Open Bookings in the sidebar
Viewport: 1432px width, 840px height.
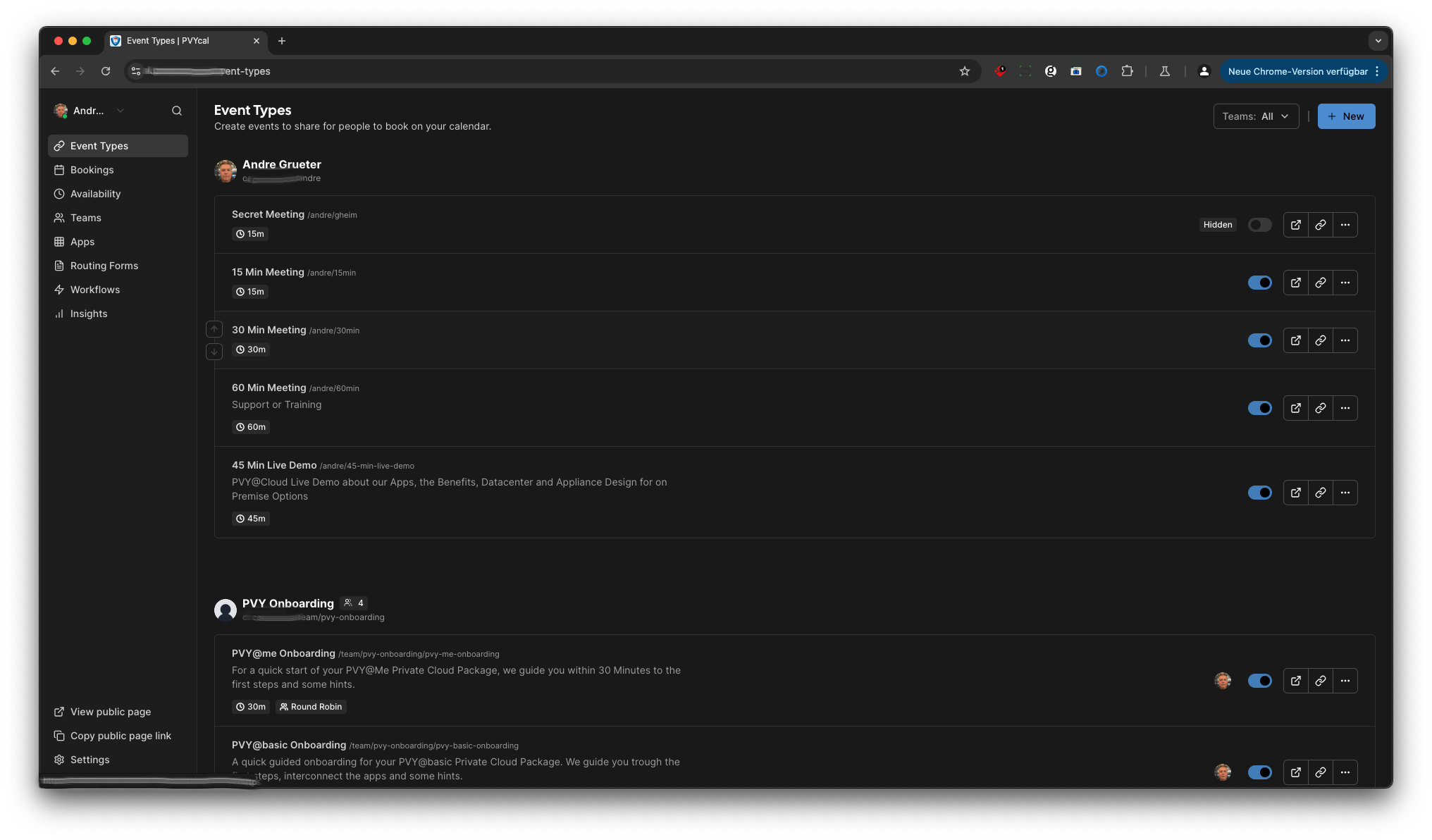(118, 170)
